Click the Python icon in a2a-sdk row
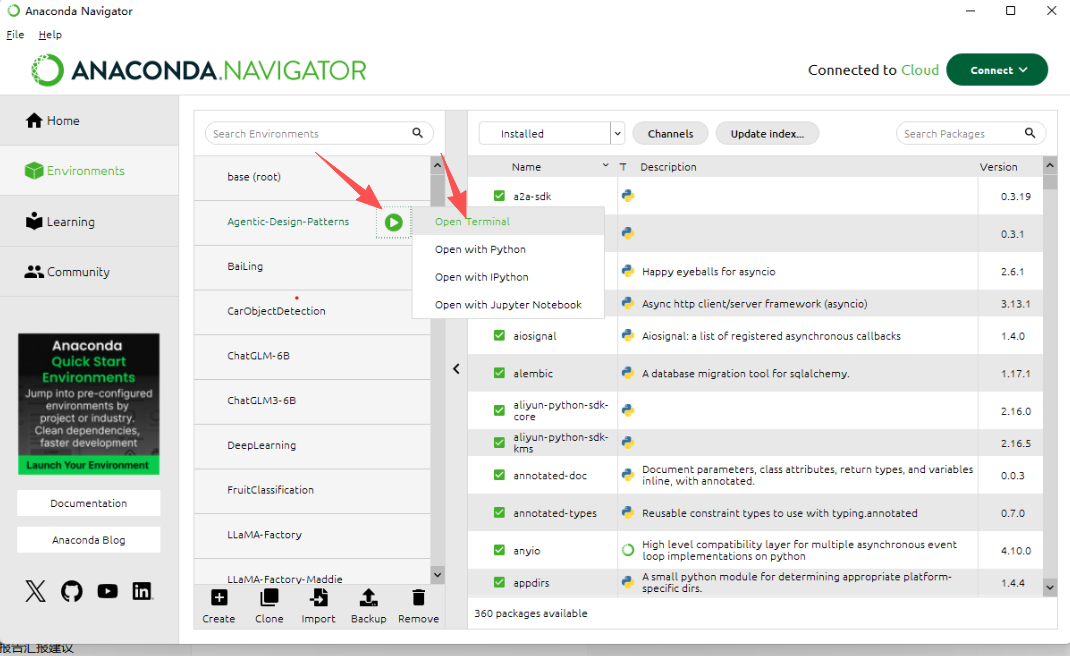 628,196
